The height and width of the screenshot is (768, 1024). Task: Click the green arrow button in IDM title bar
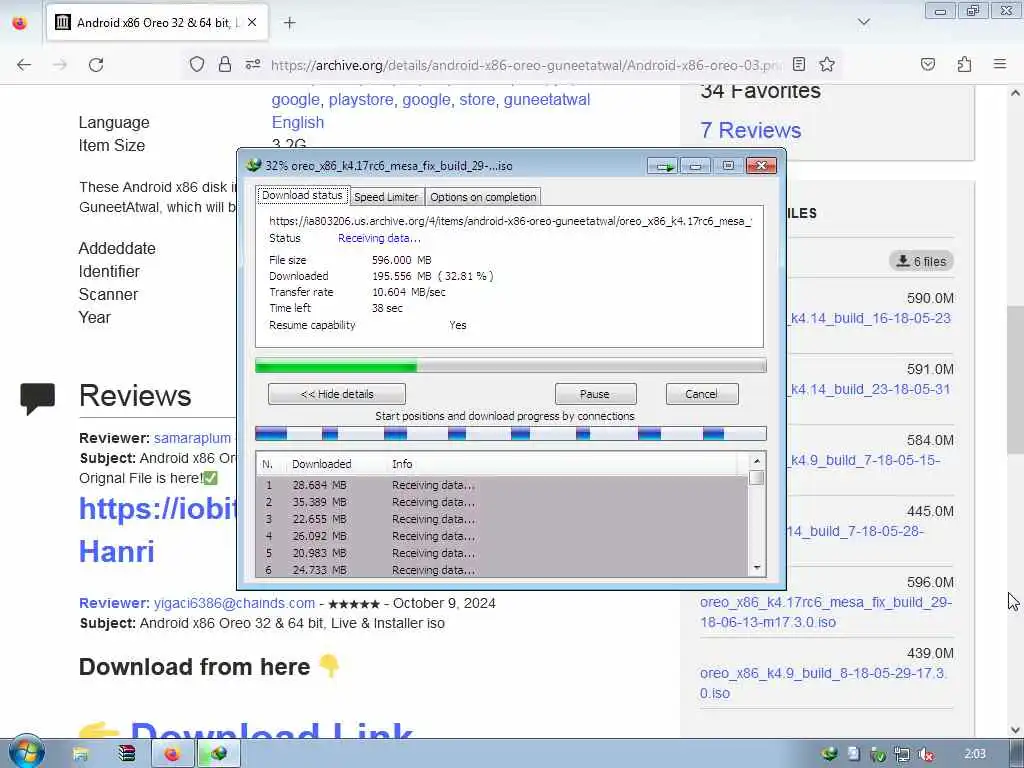[664, 166]
